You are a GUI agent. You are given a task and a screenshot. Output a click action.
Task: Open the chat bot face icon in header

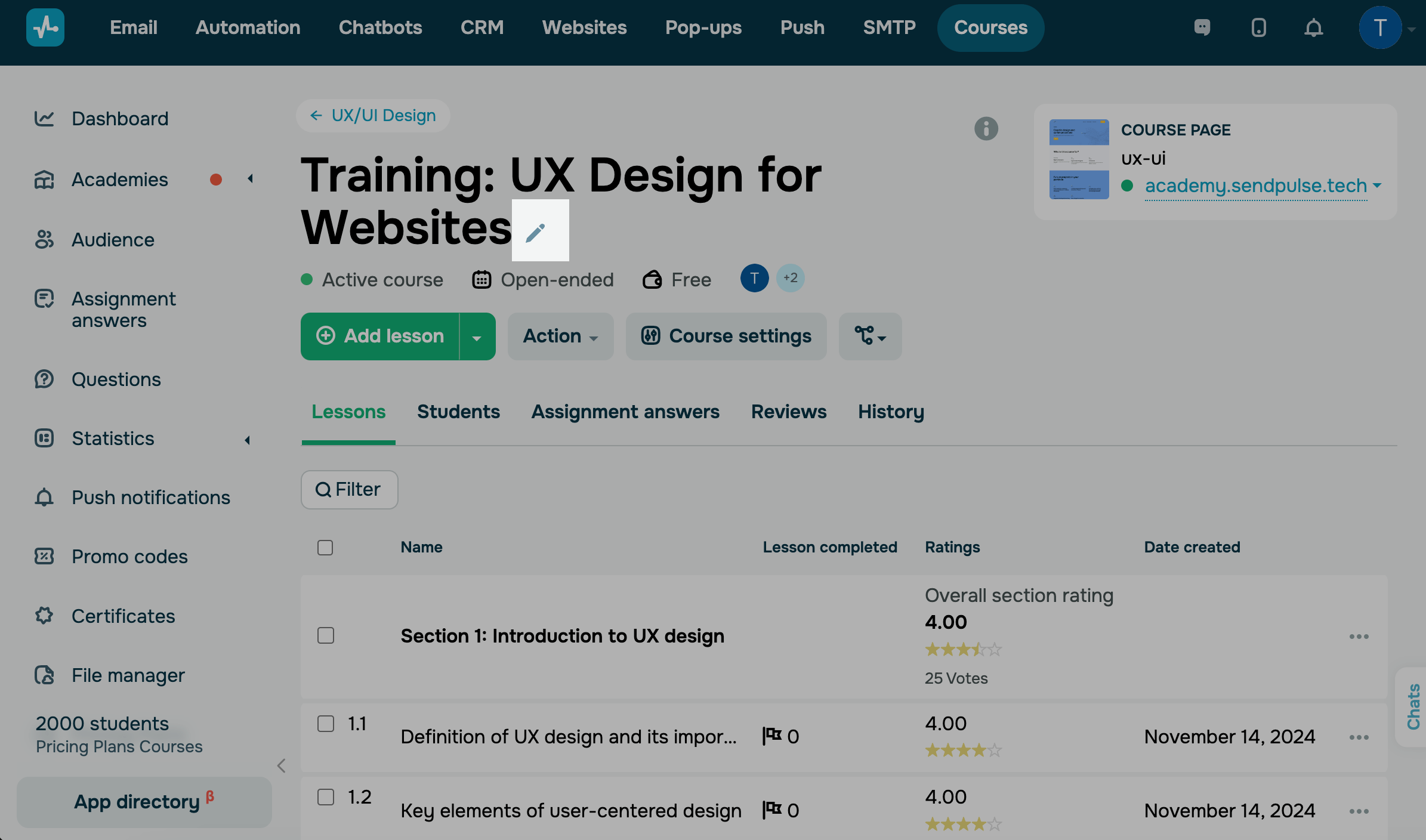point(1202,27)
